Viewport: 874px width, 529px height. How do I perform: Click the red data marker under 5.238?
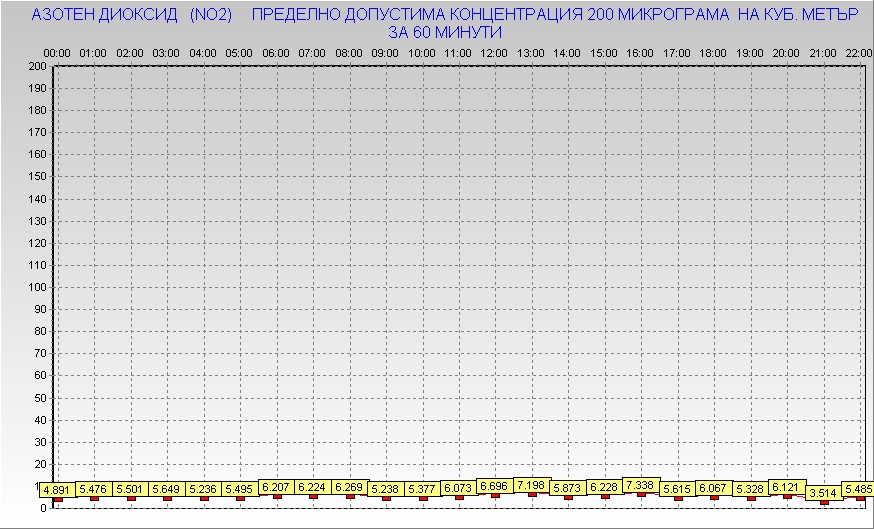tap(386, 498)
